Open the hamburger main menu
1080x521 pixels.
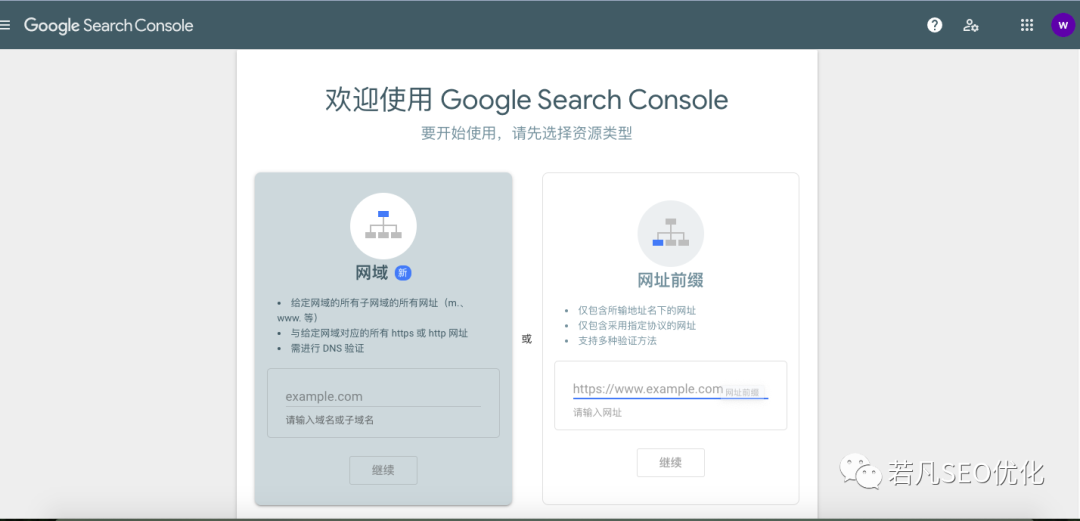tap(5, 25)
